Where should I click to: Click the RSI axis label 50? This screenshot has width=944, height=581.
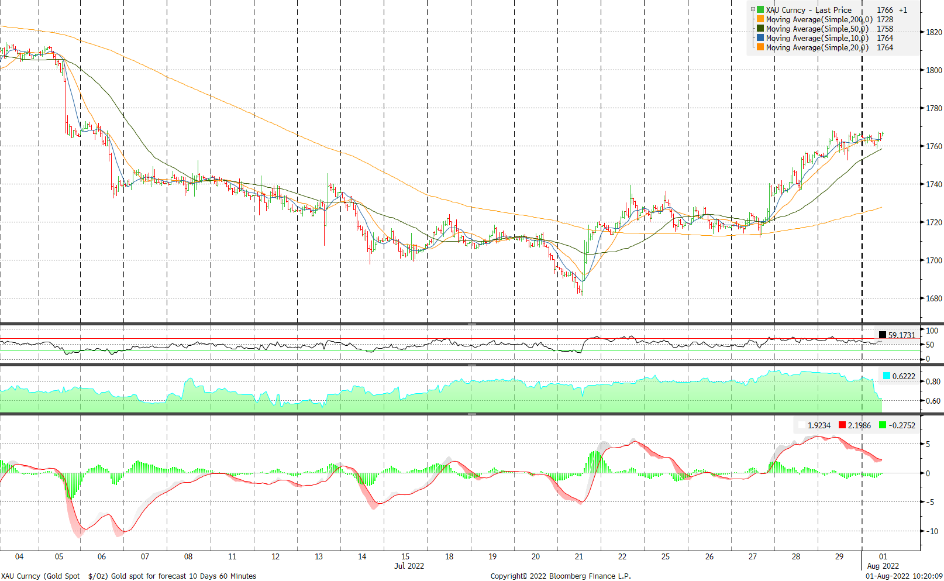[931, 345]
